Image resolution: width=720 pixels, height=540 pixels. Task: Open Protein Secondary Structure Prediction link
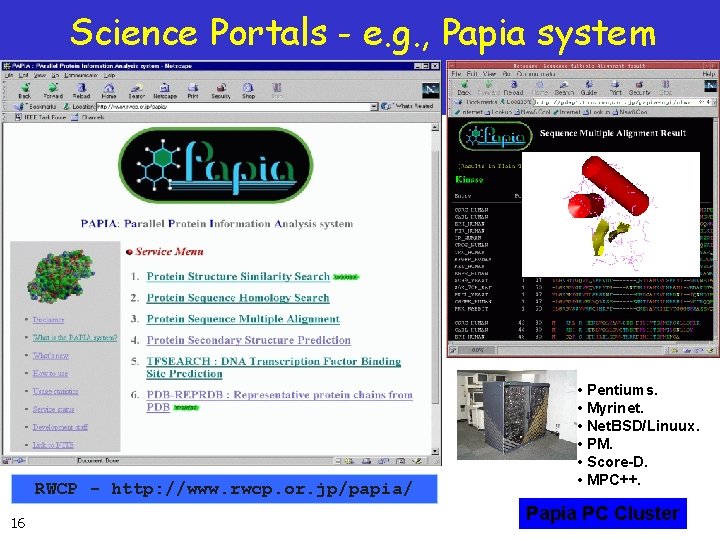[x=248, y=340]
